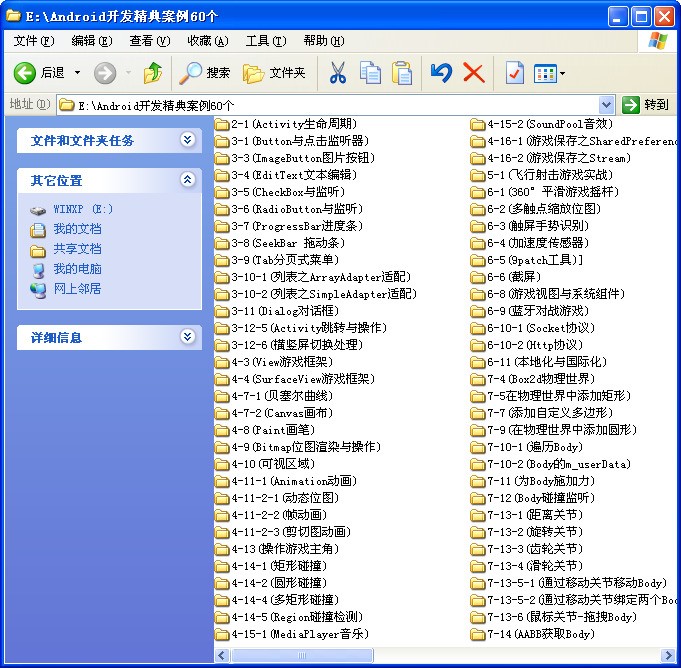Image resolution: width=681 pixels, height=668 pixels.
Task: Click the 转到 Go button label
Action: 656,105
